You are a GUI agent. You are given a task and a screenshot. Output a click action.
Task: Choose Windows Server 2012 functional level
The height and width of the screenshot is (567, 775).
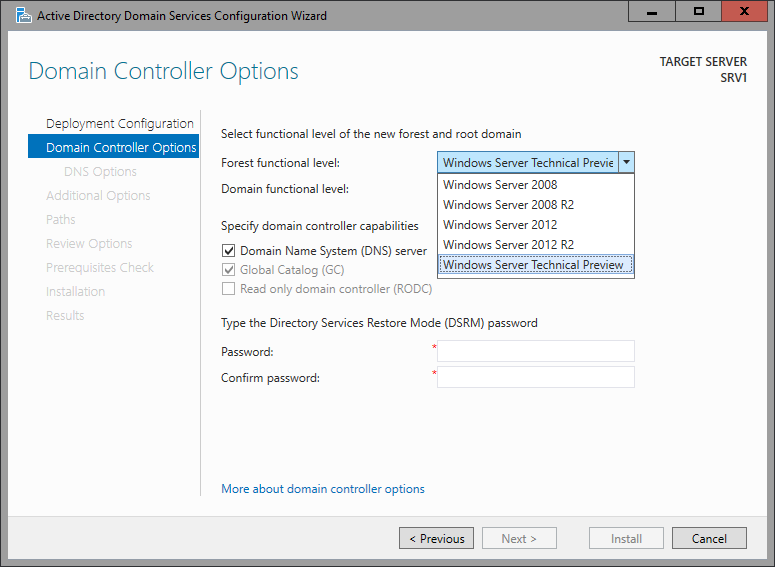536,224
